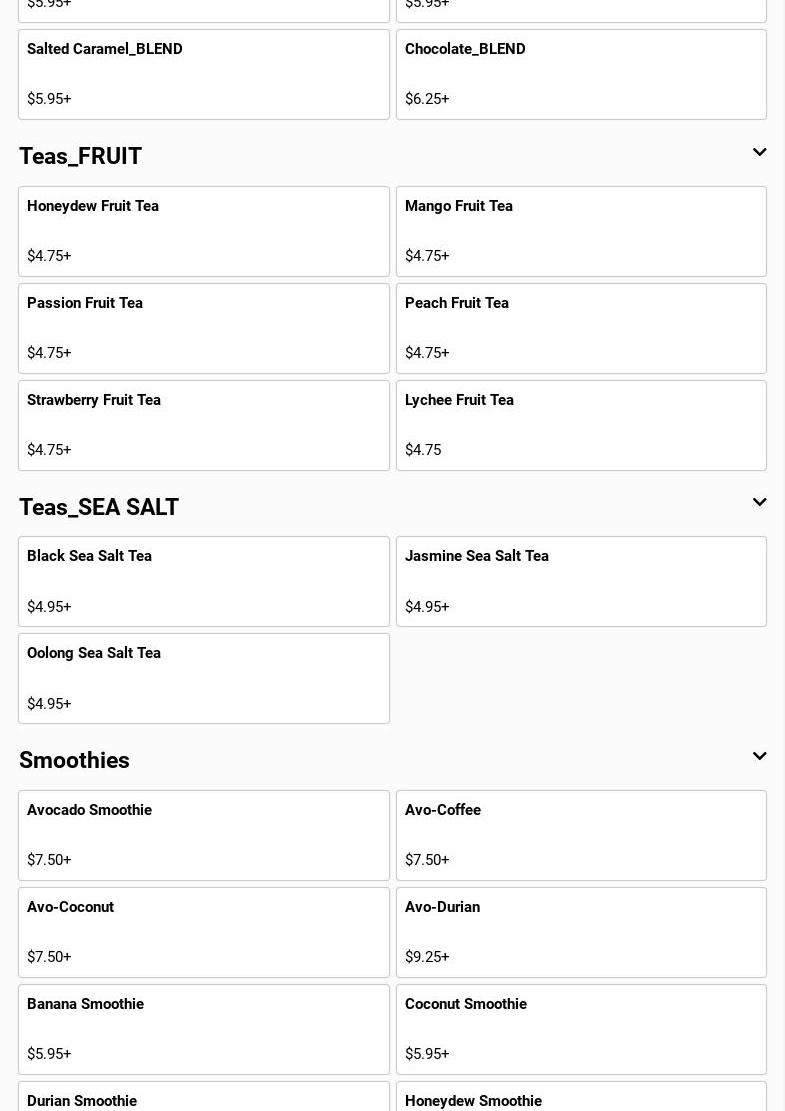Open the Honeydew Fruit Tea item
Viewport: 785px width, 1111px height.
tap(204, 231)
